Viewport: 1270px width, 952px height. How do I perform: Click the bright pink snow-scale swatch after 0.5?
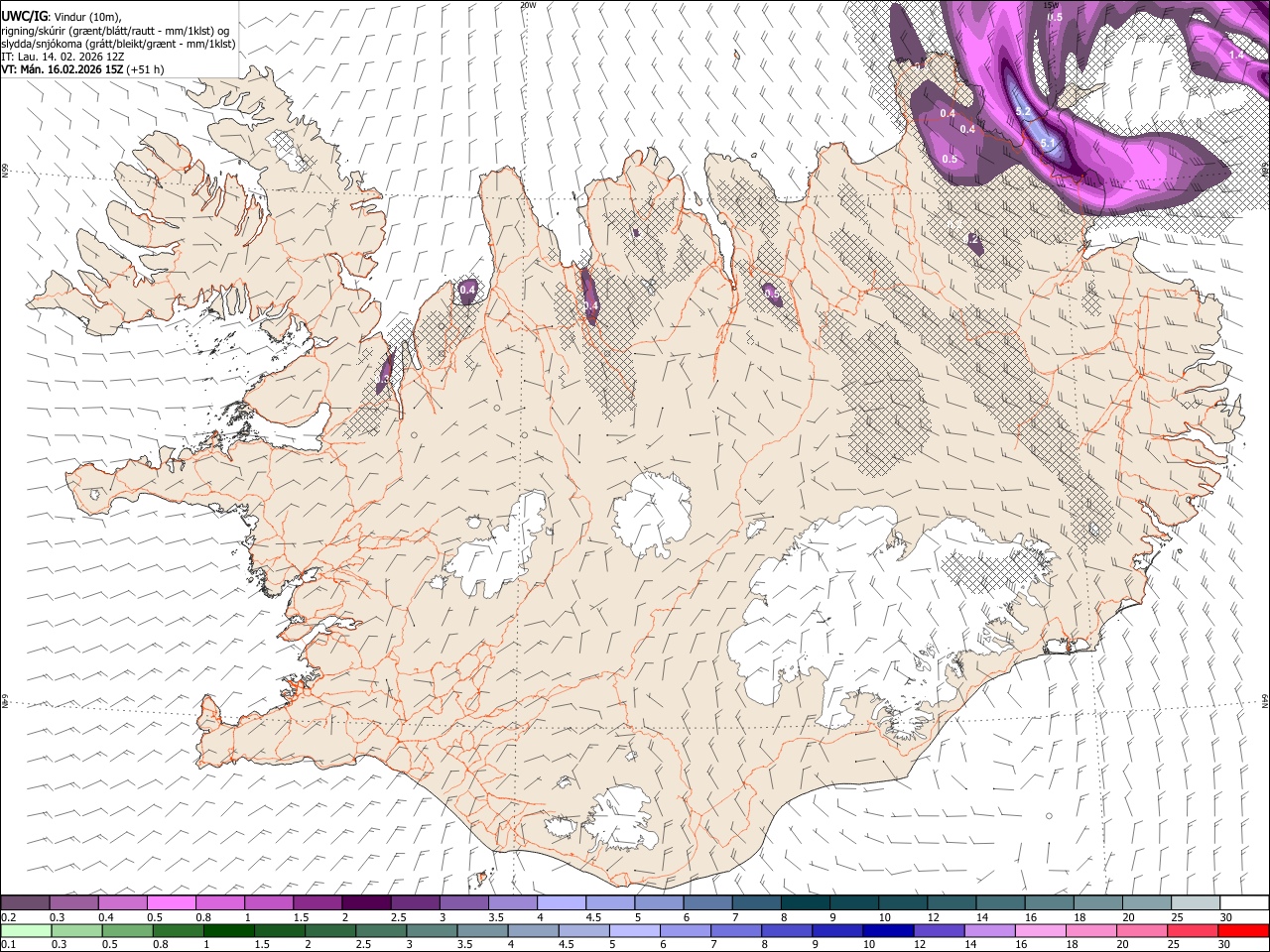[172, 903]
